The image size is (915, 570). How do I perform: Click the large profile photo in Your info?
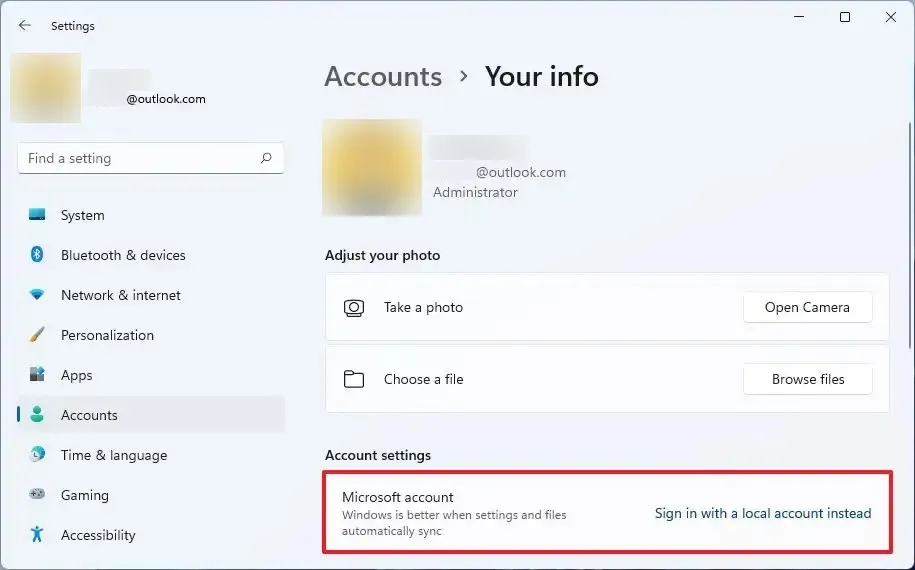pyautogui.click(x=372, y=167)
